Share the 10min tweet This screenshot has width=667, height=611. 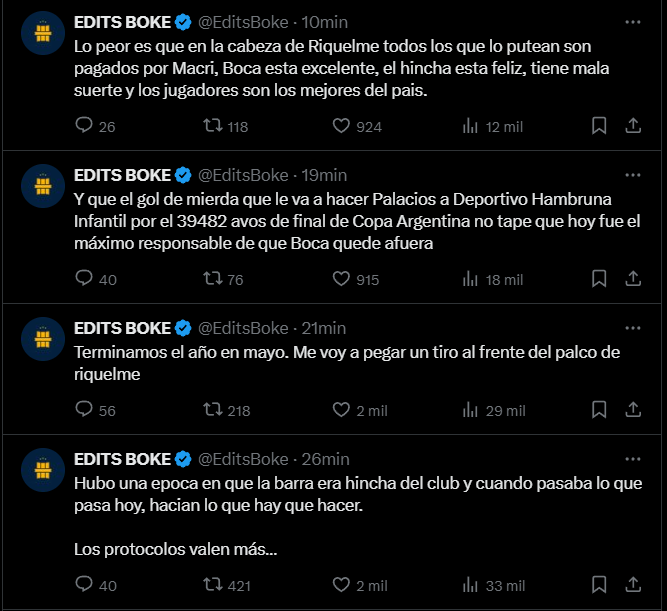click(x=633, y=126)
